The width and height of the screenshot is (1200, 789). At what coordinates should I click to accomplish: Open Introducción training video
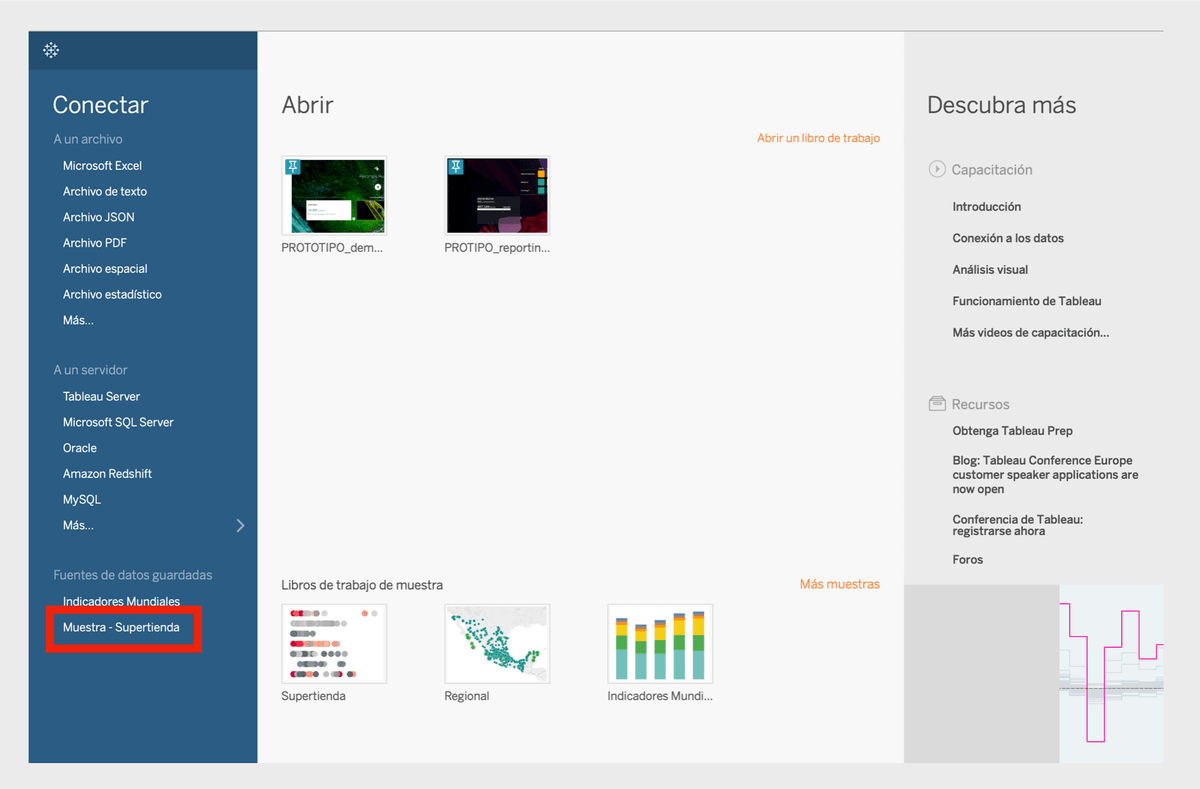[987, 207]
